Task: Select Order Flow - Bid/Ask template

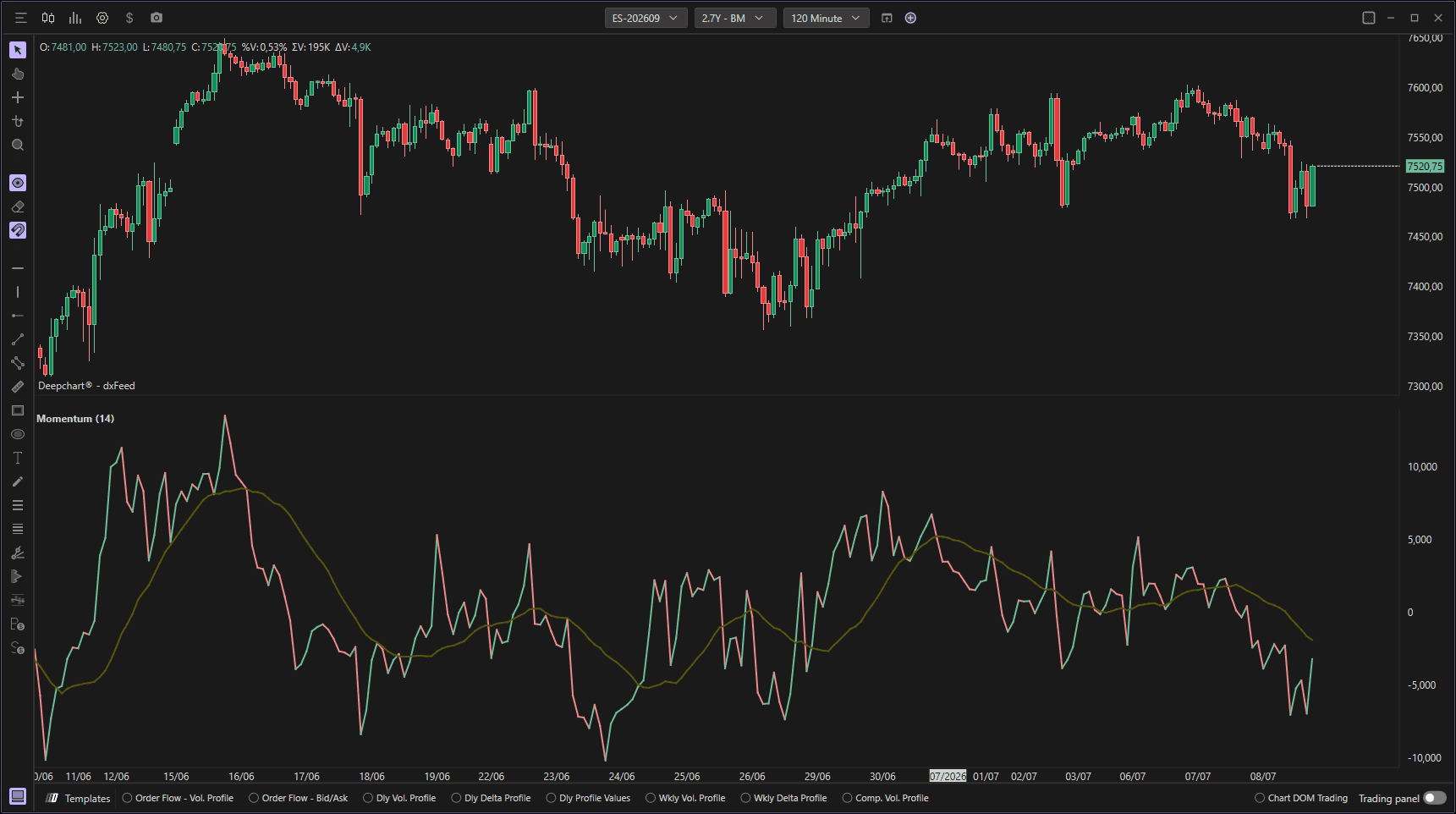Action: (299, 798)
